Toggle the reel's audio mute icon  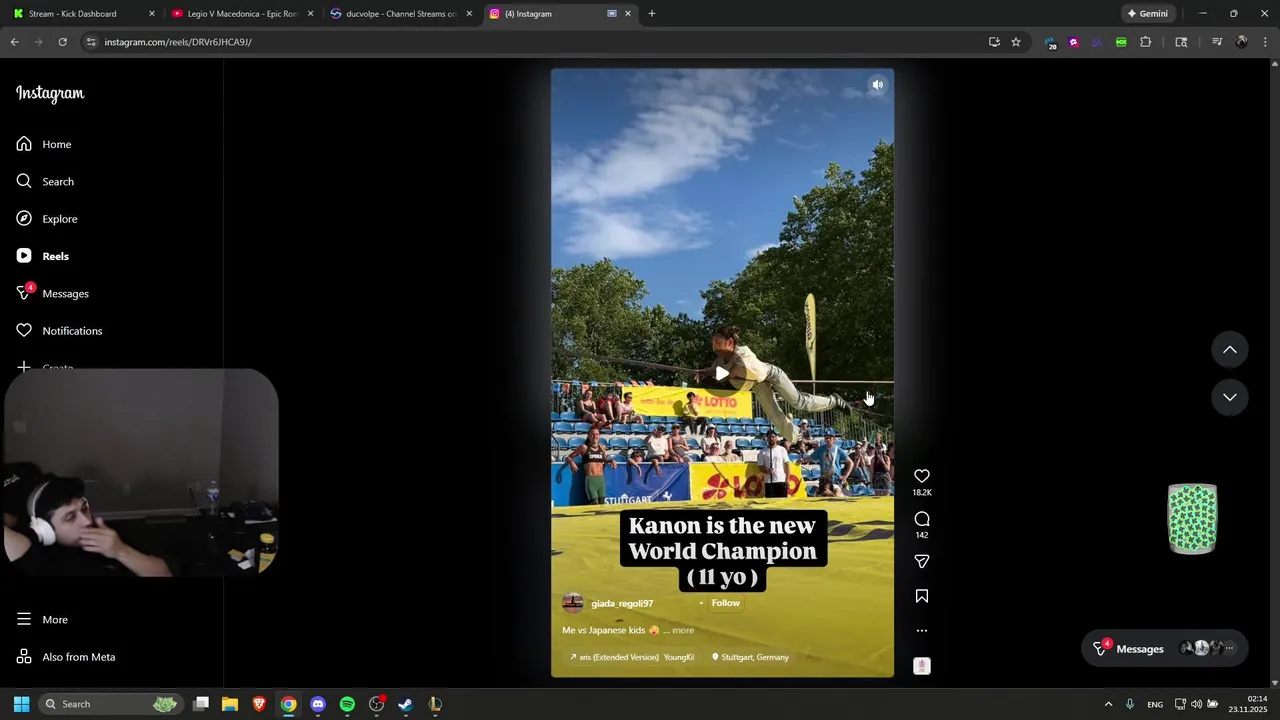(x=877, y=85)
